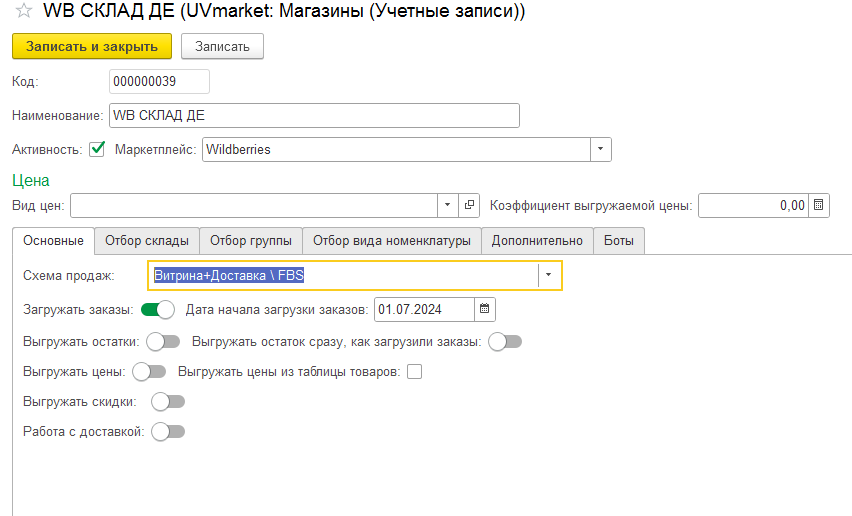Viewport: 852px width, 516px height.
Task: Switch to the 'Отбор склады' tab
Action: point(147,241)
